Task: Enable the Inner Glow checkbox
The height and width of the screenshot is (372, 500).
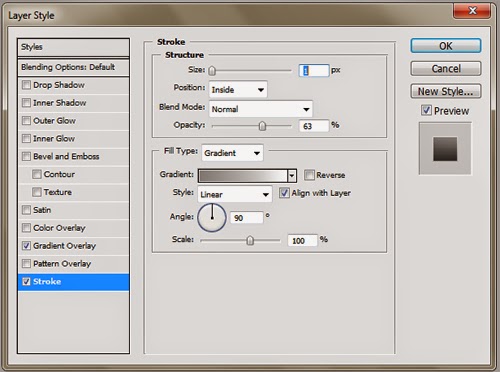Action: 26,138
